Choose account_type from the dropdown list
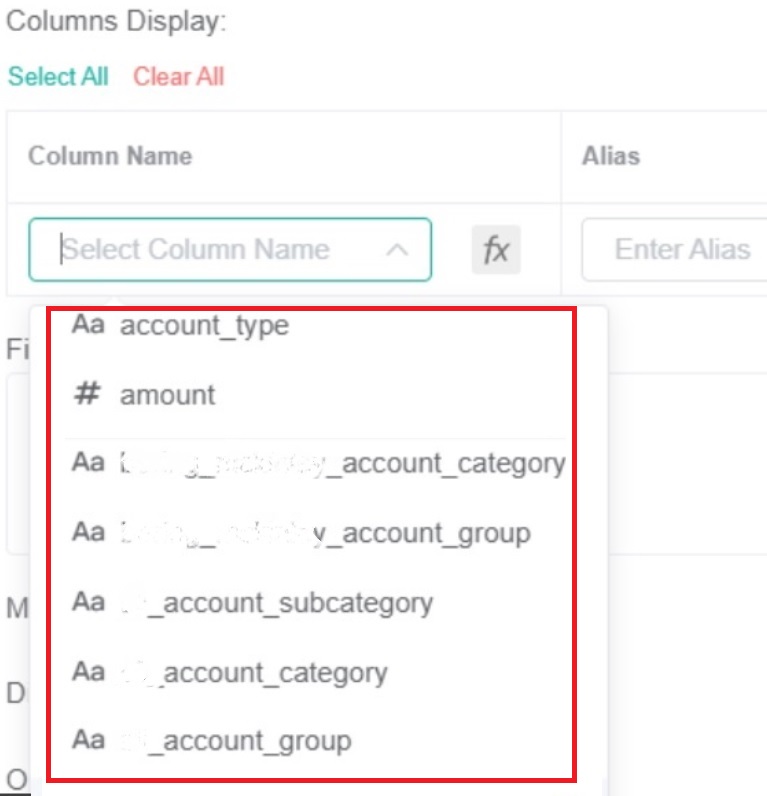 pos(204,326)
